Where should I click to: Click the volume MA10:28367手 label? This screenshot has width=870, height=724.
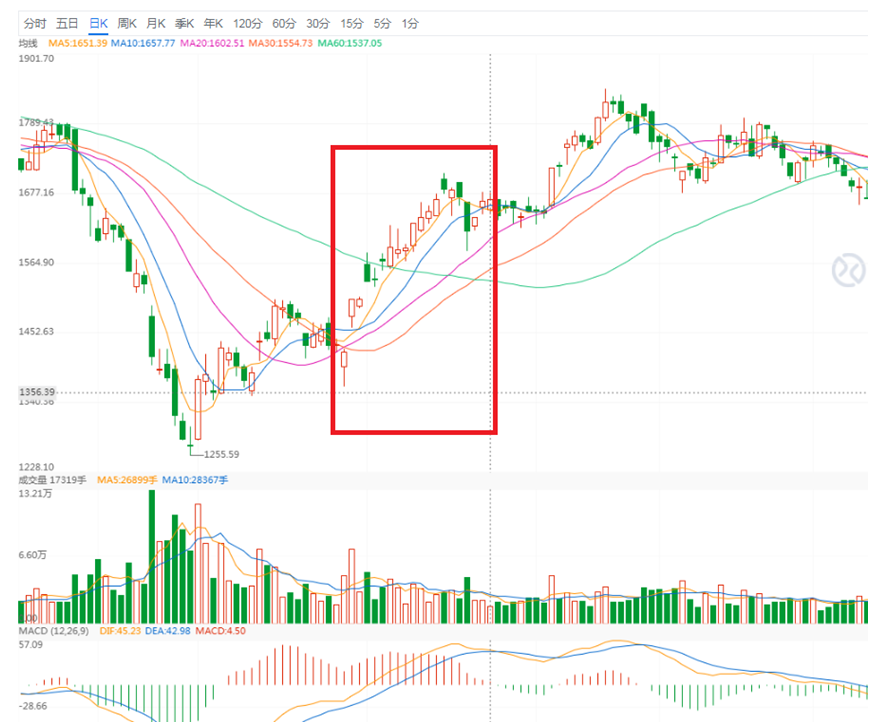[x=195, y=480]
